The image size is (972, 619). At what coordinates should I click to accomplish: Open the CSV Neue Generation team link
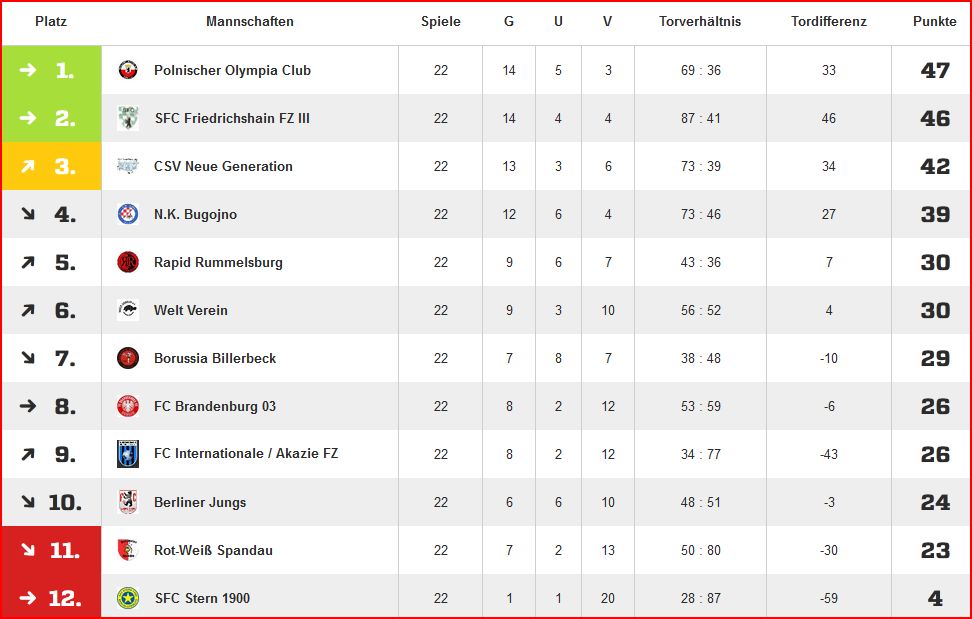223,166
